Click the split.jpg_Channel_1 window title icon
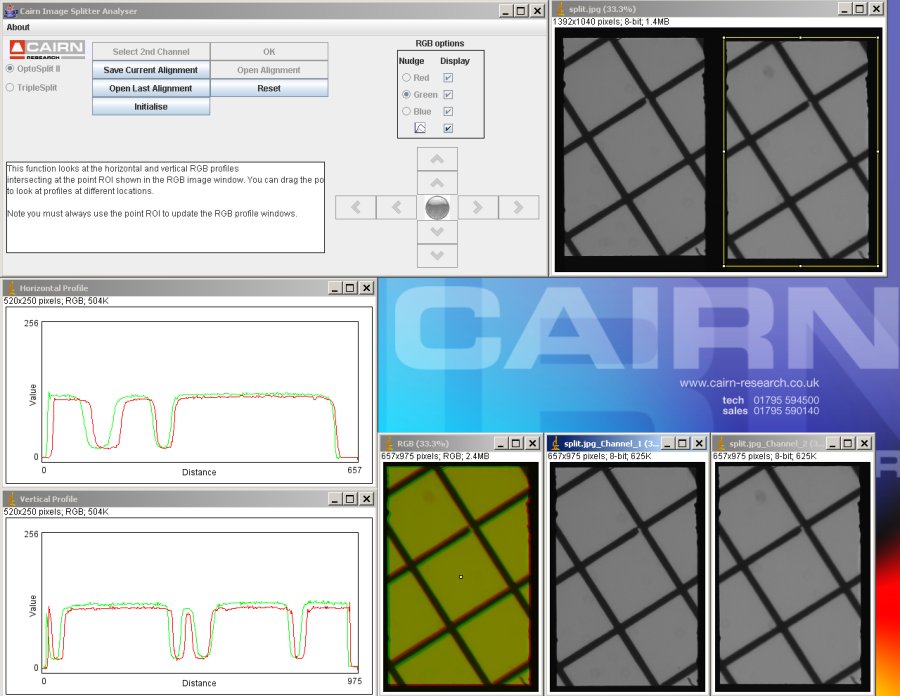The height and width of the screenshot is (696, 900). tap(555, 444)
